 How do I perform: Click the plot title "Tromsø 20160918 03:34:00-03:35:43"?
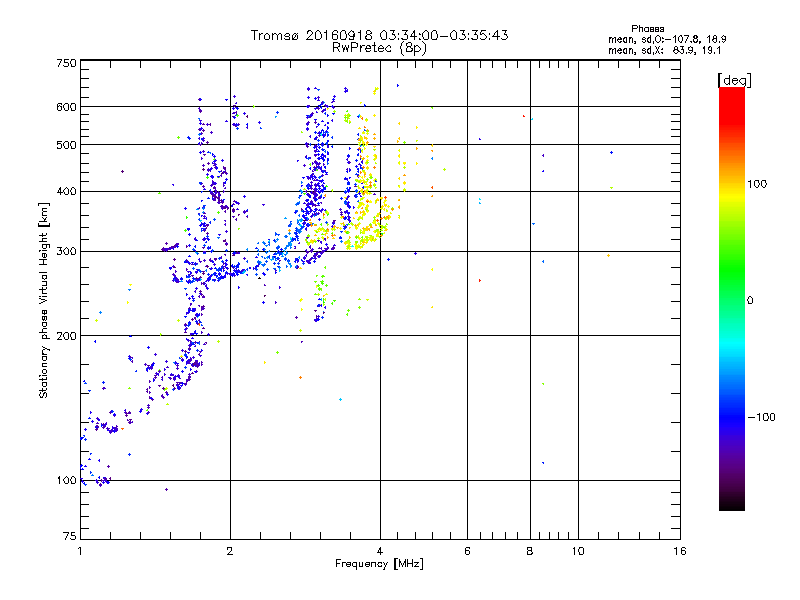pos(379,35)
